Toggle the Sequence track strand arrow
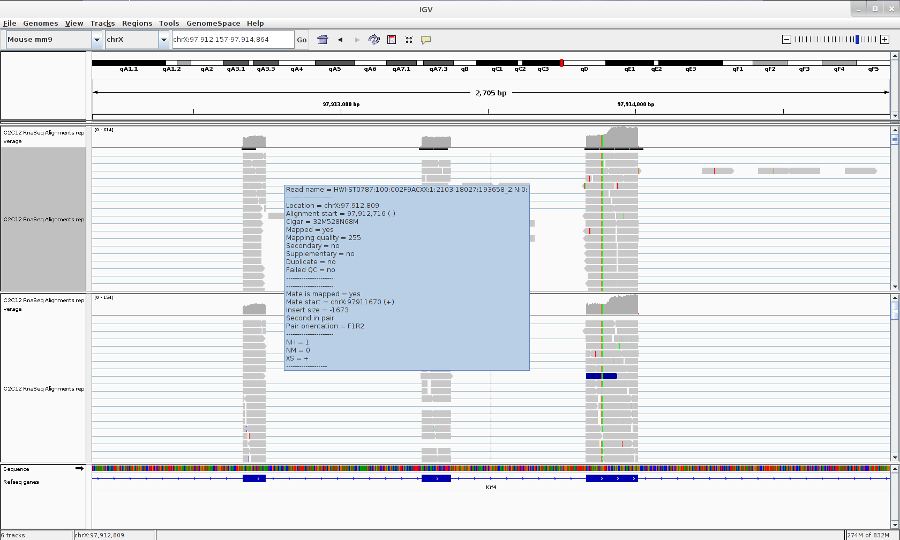Viewport: 900px width, 540px height. (x=79, y=469)
